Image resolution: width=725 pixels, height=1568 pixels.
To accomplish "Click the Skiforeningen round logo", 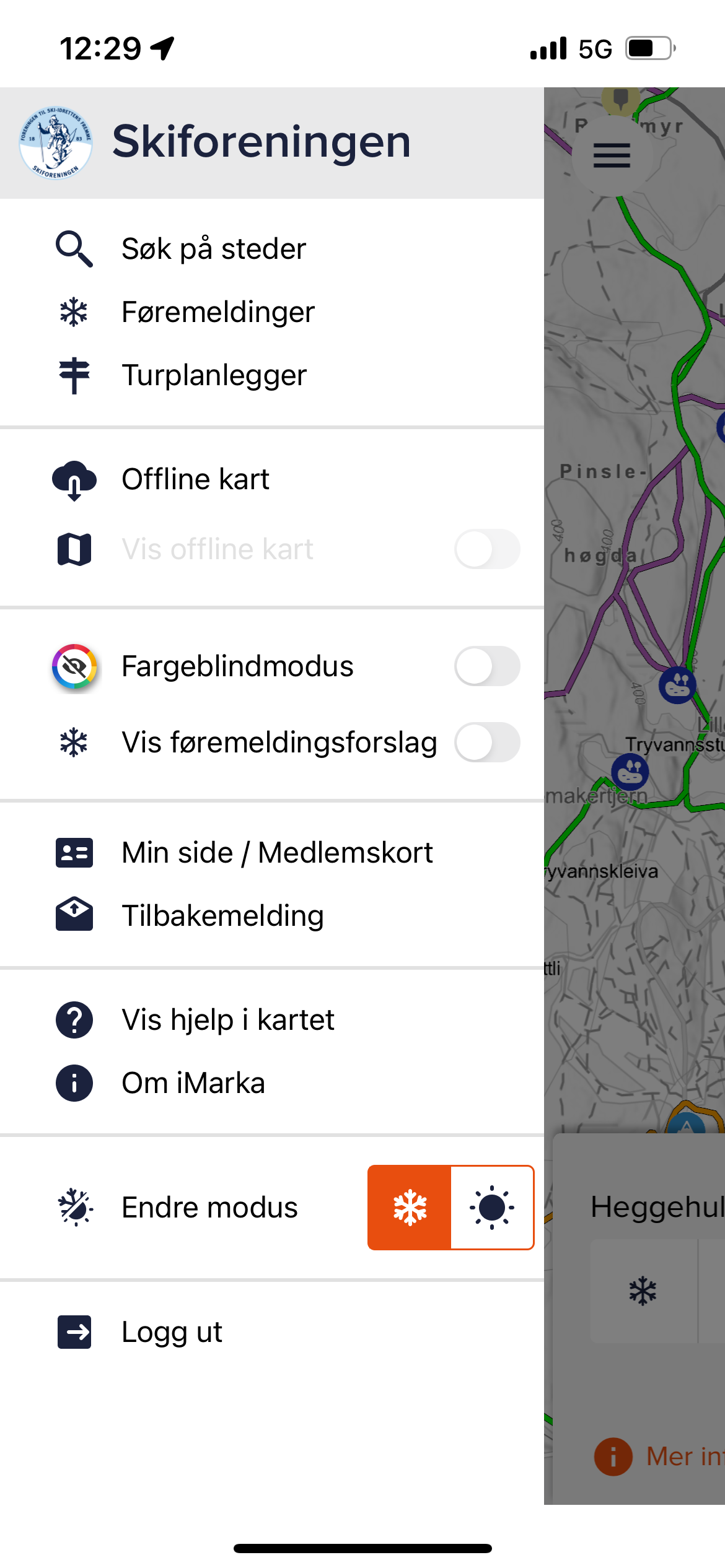I will coord(55,143).
